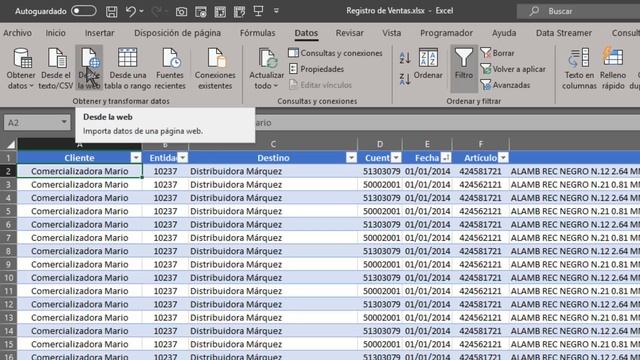Toggle the Autoguardado switch
640x360 pixels.
pos(84,11)
